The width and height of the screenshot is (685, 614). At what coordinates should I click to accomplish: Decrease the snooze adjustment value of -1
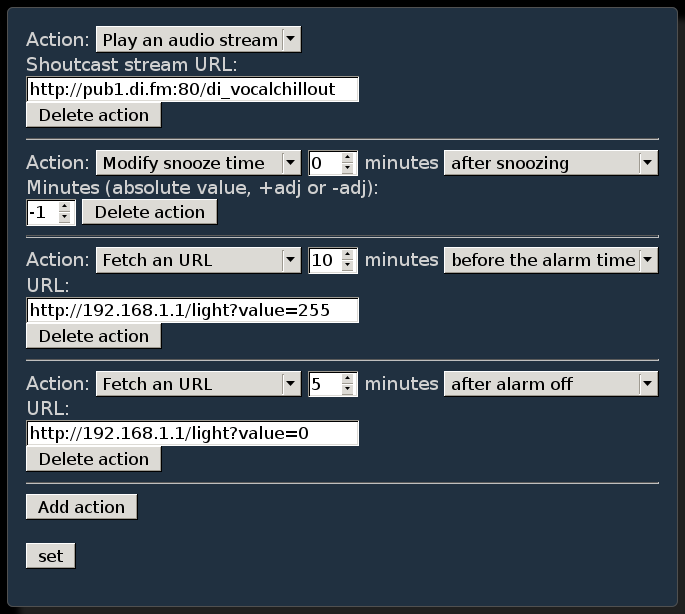click(66, 217)
